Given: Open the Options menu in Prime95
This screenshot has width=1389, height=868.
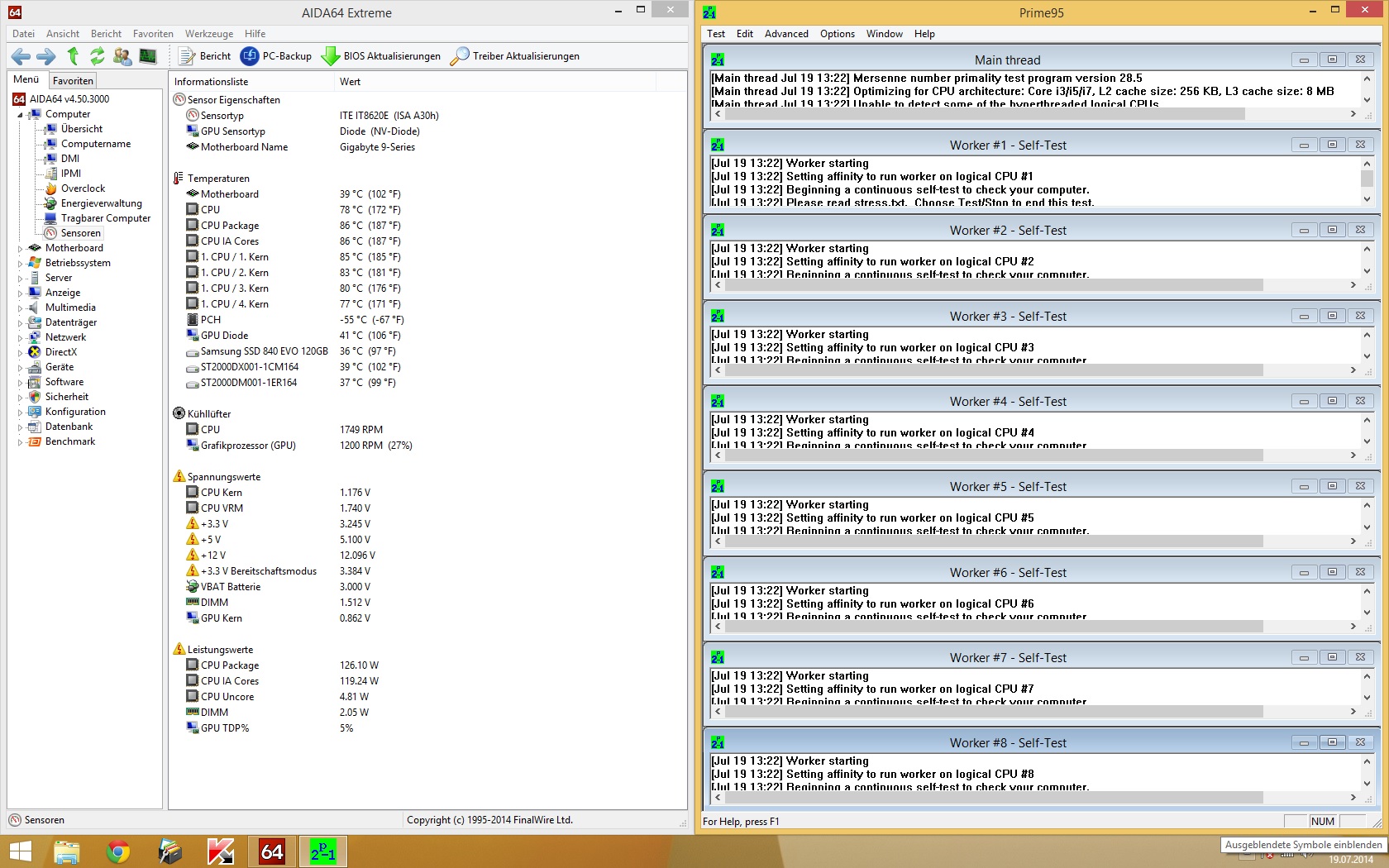Looking at the screenshot, I should [x=838, y=34].
